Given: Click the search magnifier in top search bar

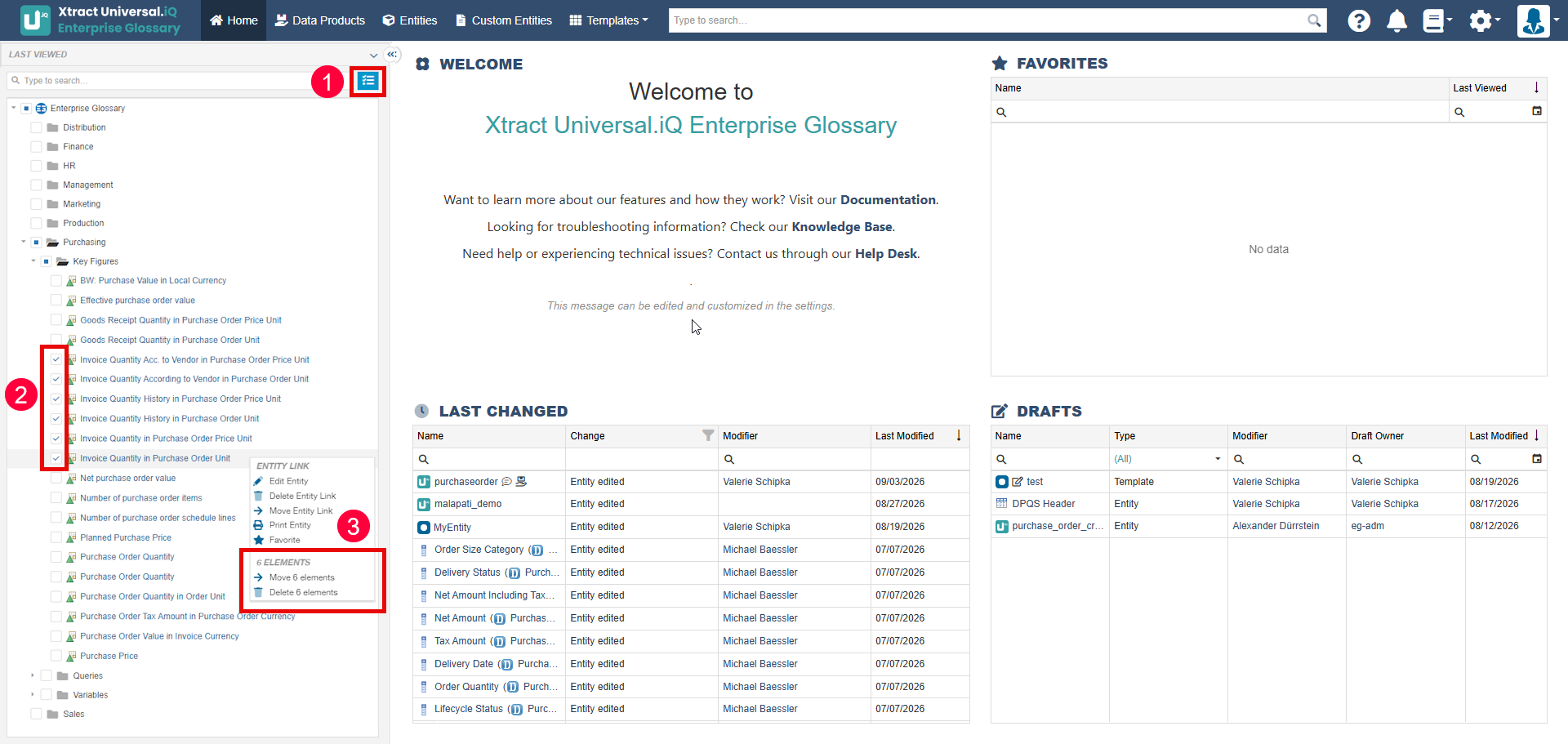Looking at the screenshot, I should click(x=1314, y=20).
